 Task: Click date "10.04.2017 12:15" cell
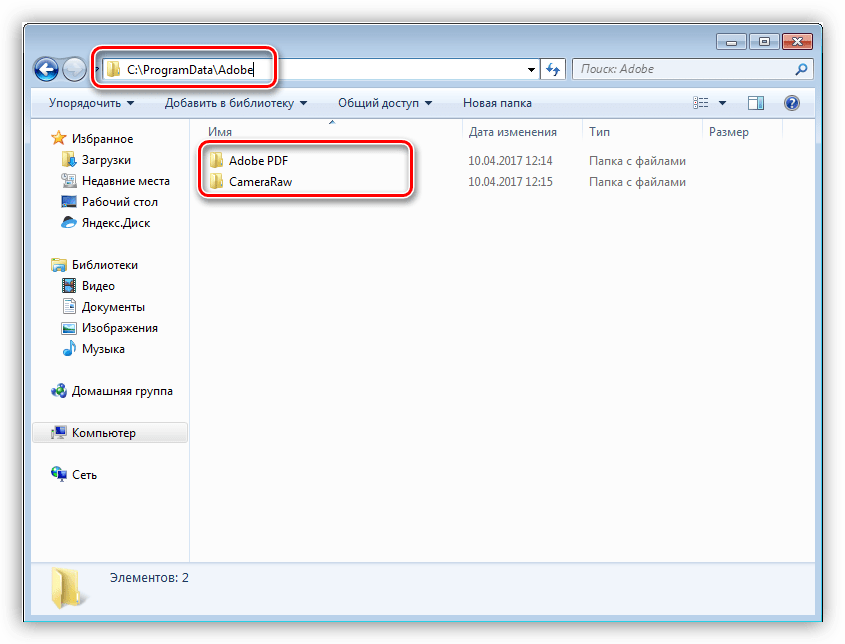(510, 182)
